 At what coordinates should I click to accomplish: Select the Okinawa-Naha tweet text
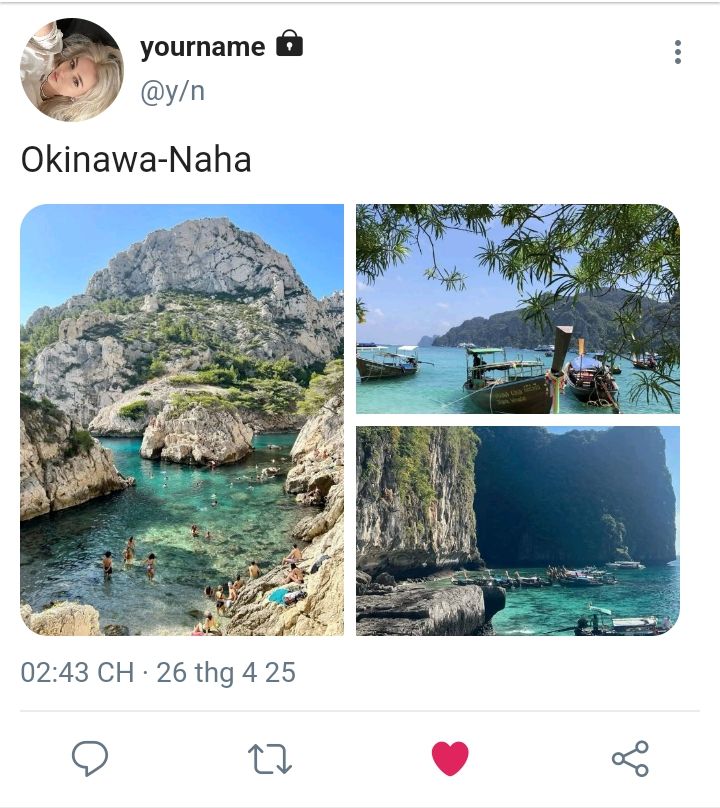(136, 159)
